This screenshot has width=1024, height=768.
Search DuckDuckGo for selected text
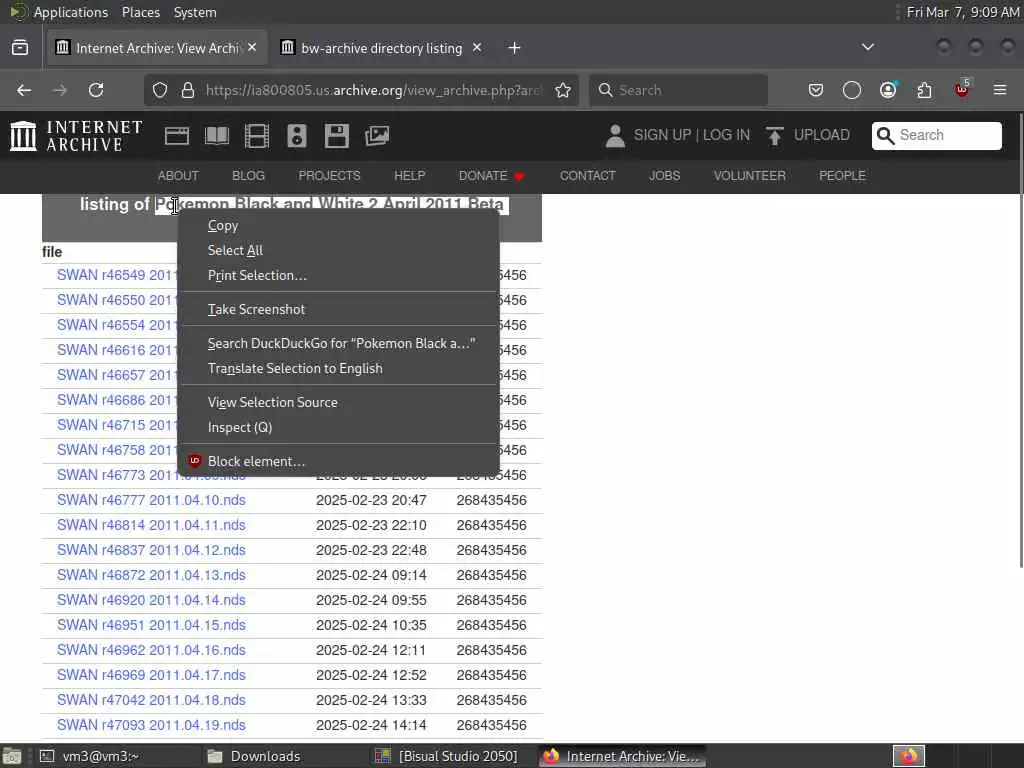[338, 343]
